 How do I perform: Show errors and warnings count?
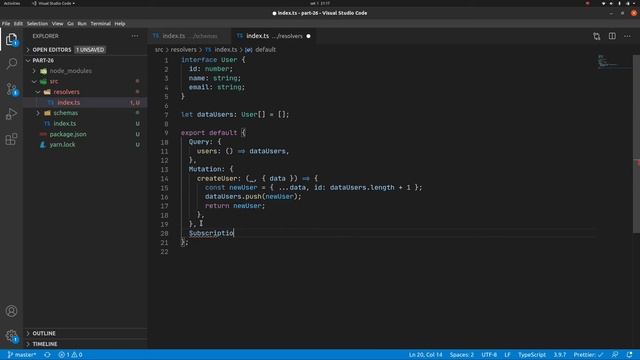(70, 355)
